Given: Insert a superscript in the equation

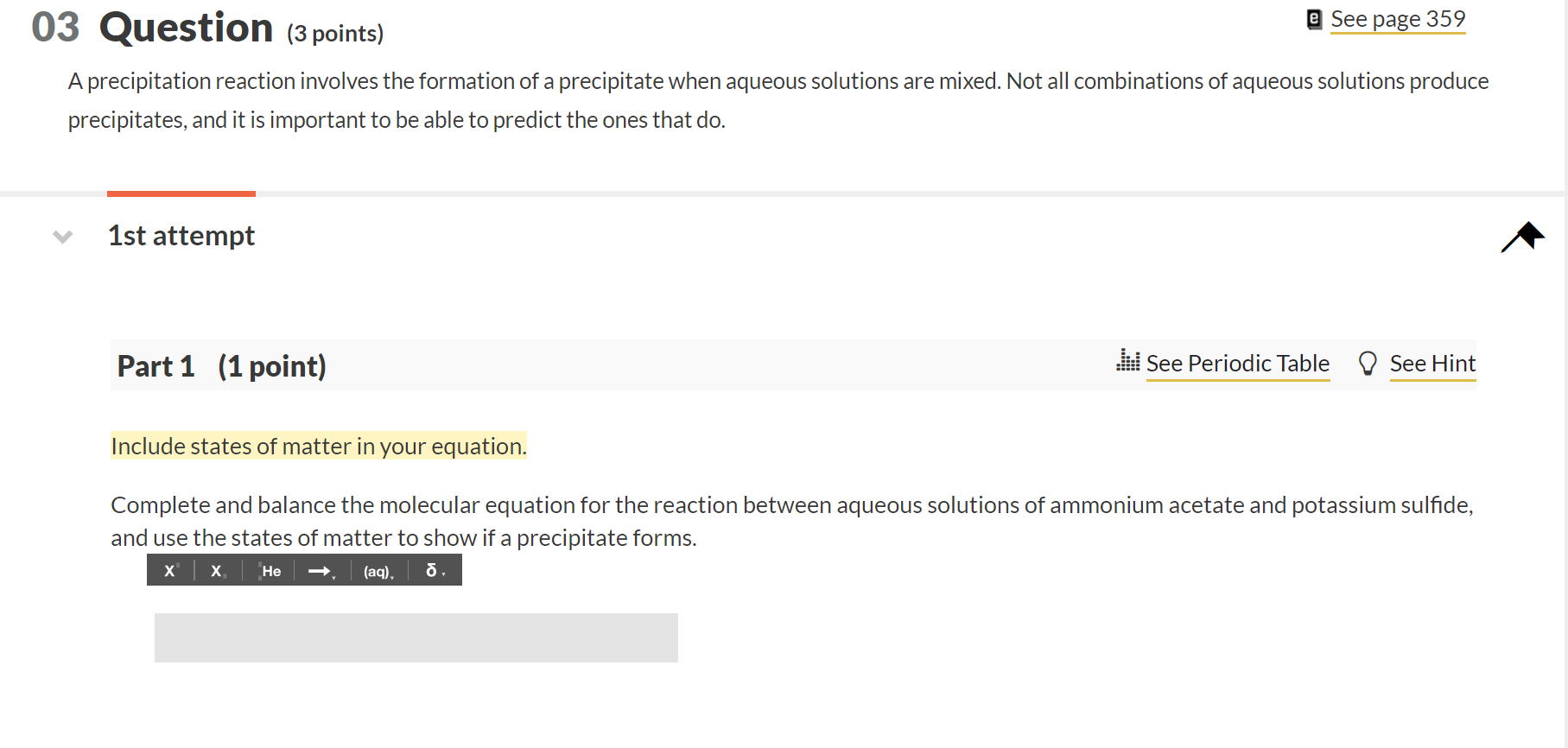Looking at the screenshot, I should [x=169, y=570].
